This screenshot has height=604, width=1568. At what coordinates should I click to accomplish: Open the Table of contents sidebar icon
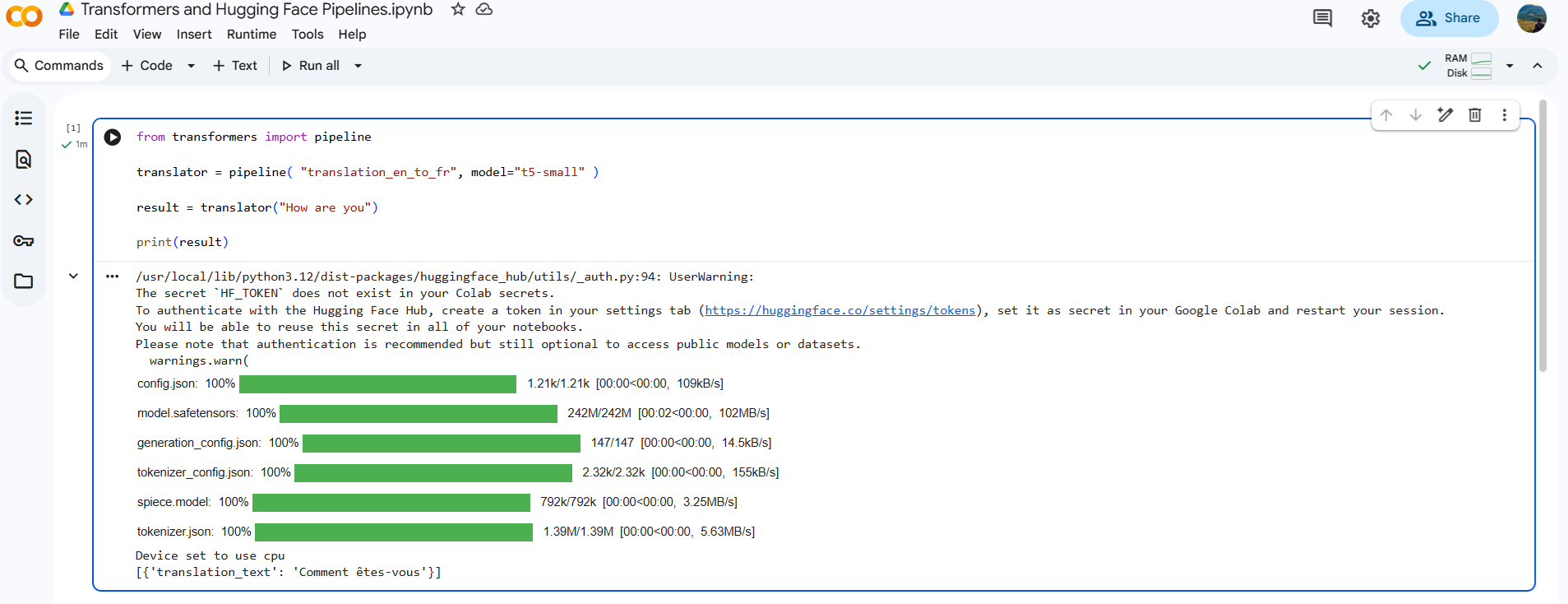24,118
